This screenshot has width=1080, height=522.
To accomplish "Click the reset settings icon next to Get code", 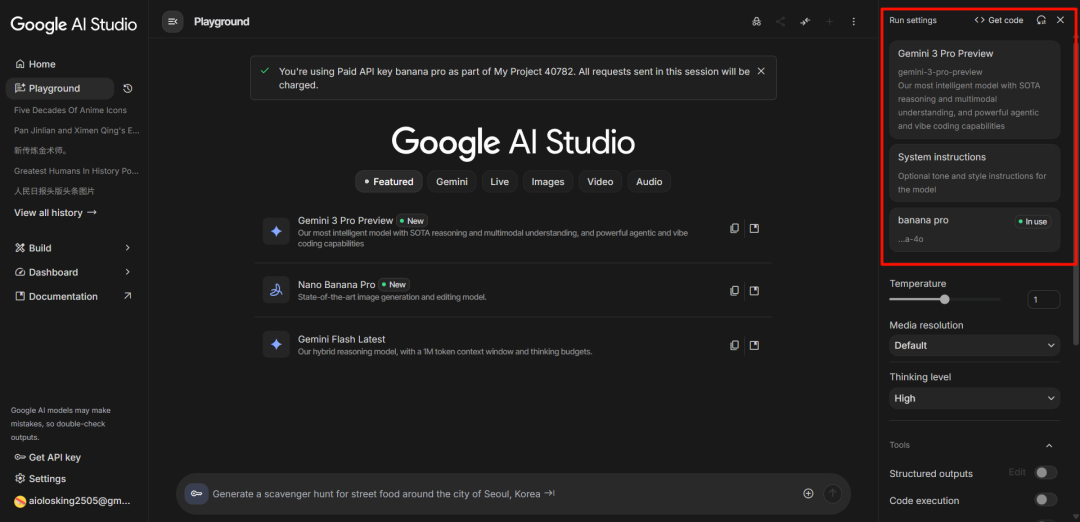I will pos(1042,20).
